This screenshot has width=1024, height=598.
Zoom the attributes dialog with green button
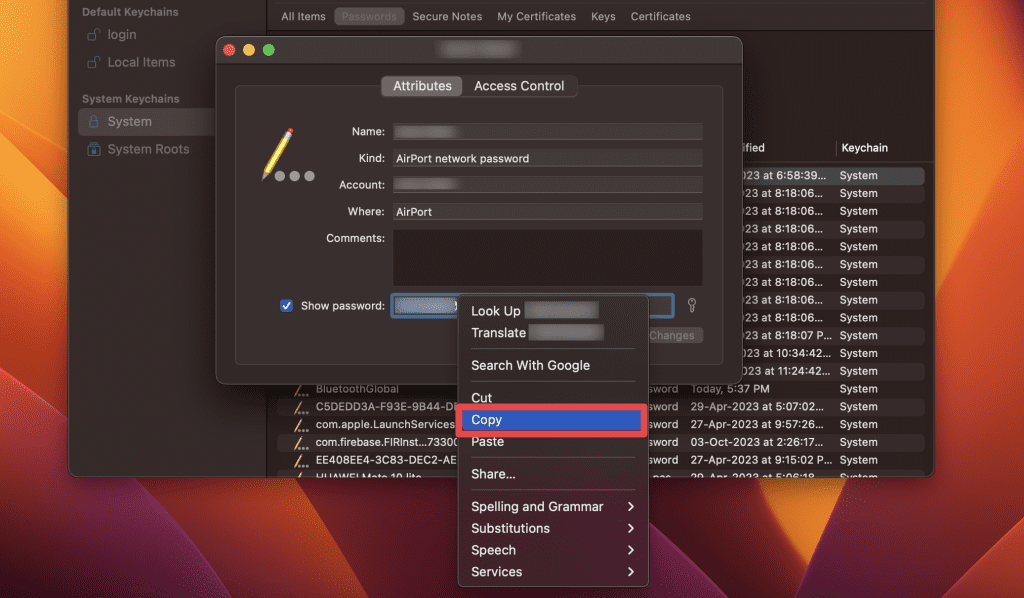268,50
